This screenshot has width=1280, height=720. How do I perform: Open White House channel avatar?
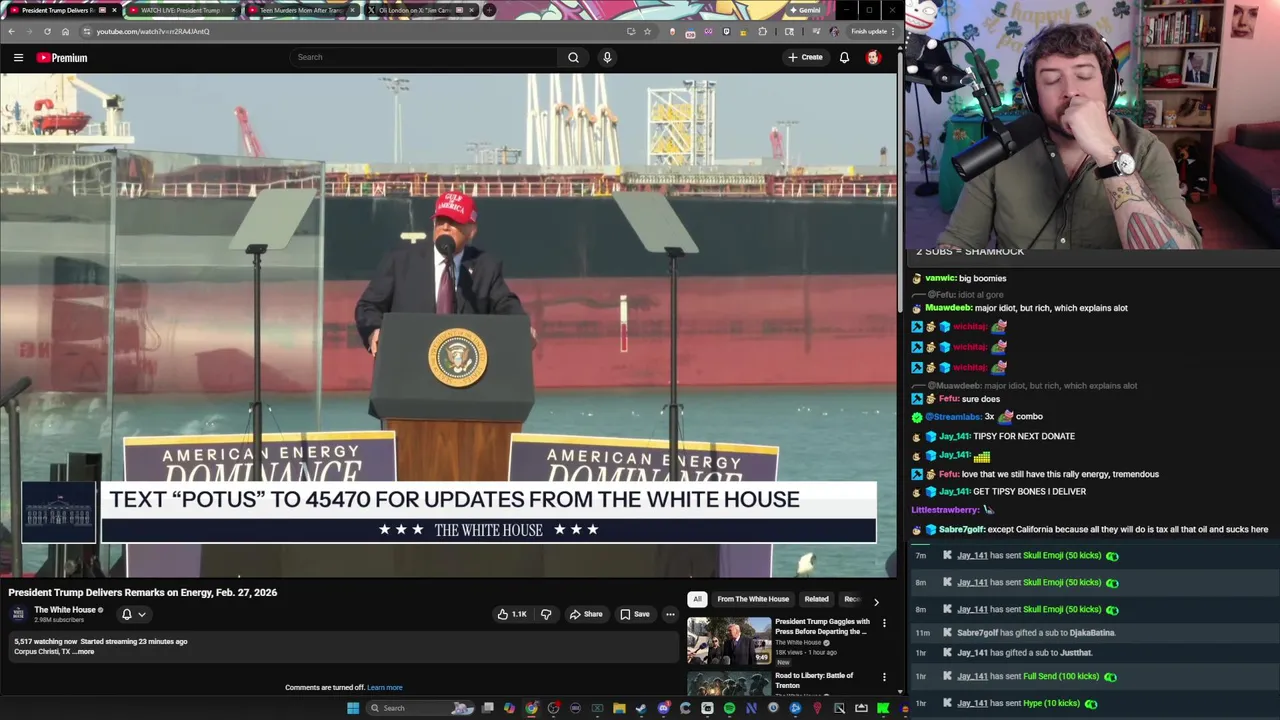point(18,614)
